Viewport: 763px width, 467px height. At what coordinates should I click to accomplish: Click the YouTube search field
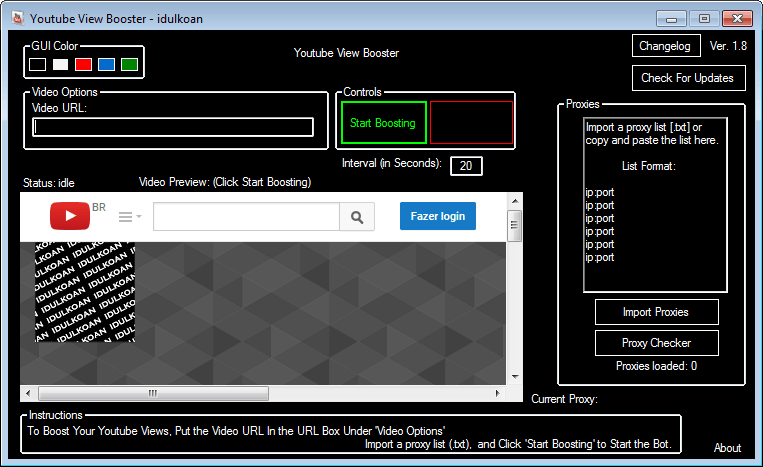[246, 216]
